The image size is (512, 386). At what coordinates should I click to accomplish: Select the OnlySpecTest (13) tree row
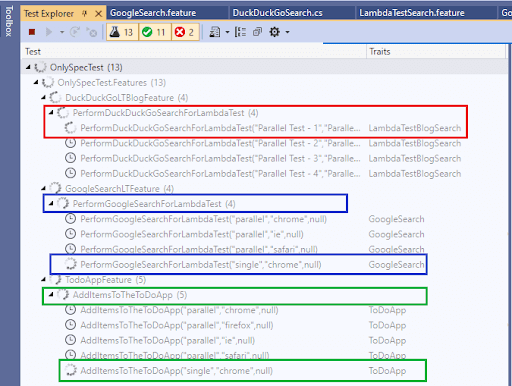click(x=264, y=67)
